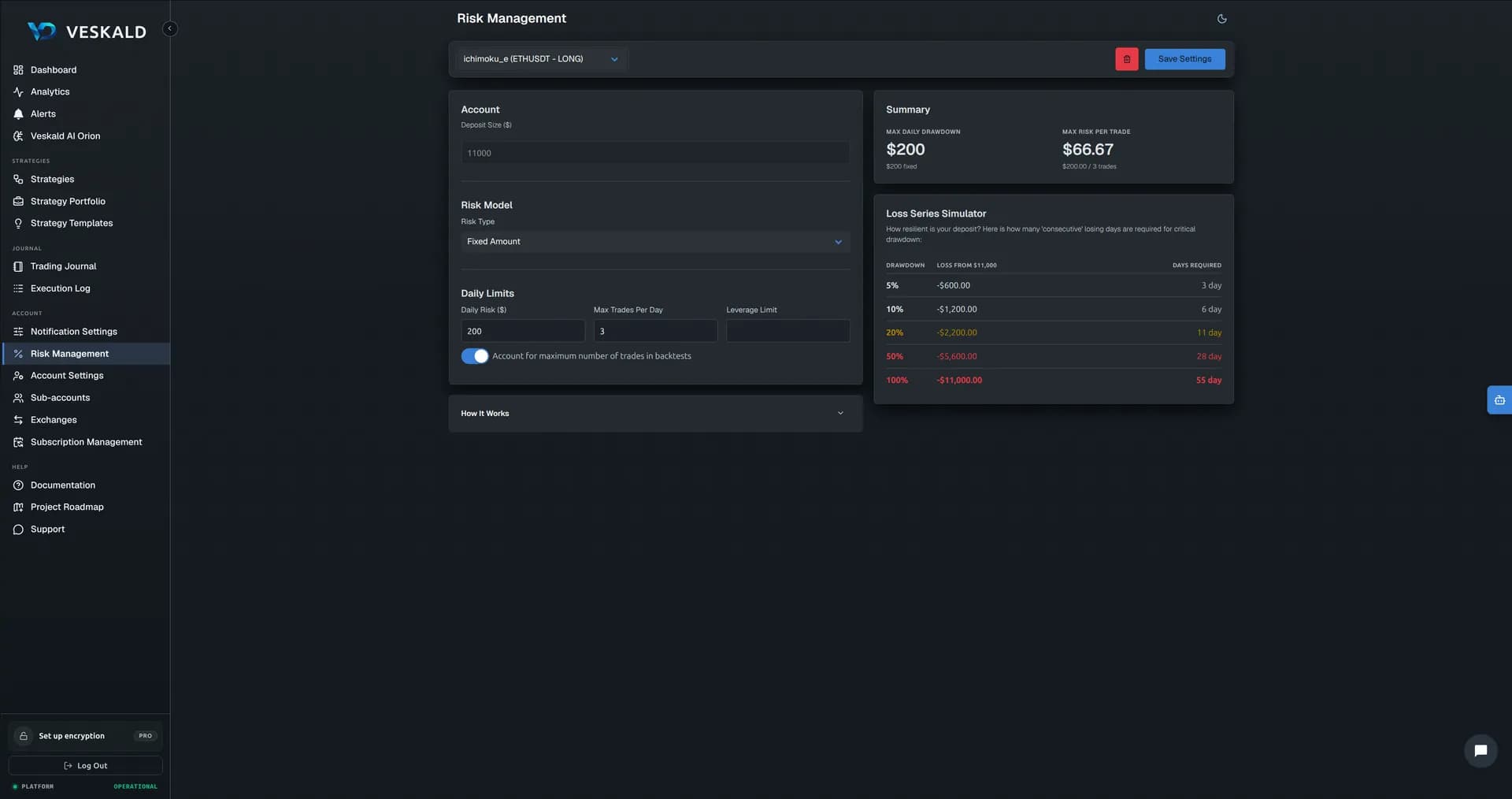Click Log Out button

(85, 766)
